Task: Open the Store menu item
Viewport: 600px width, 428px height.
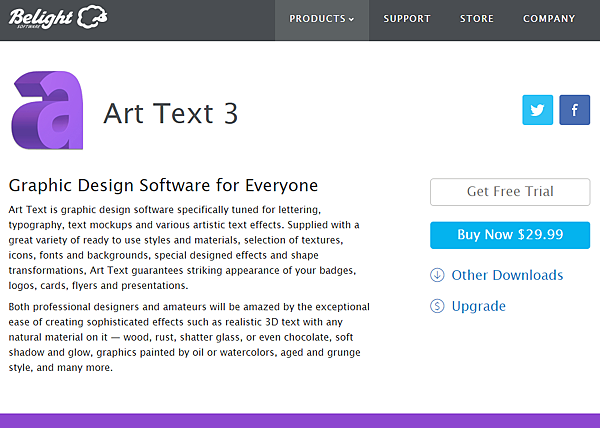Action: point(476,19)
